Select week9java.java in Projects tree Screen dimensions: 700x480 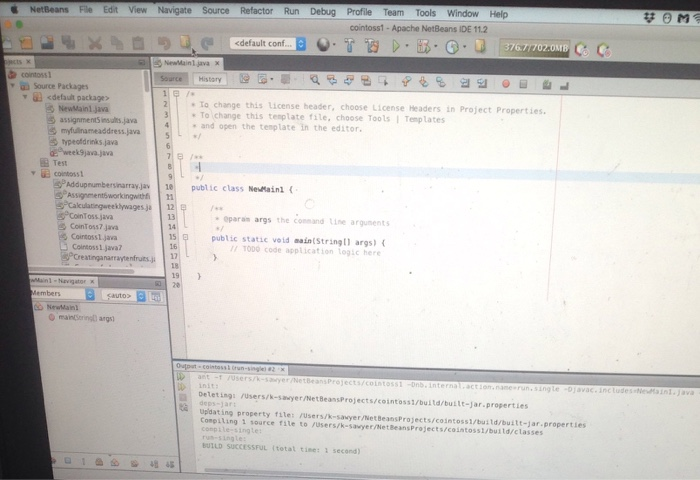(x=88, y=152)
